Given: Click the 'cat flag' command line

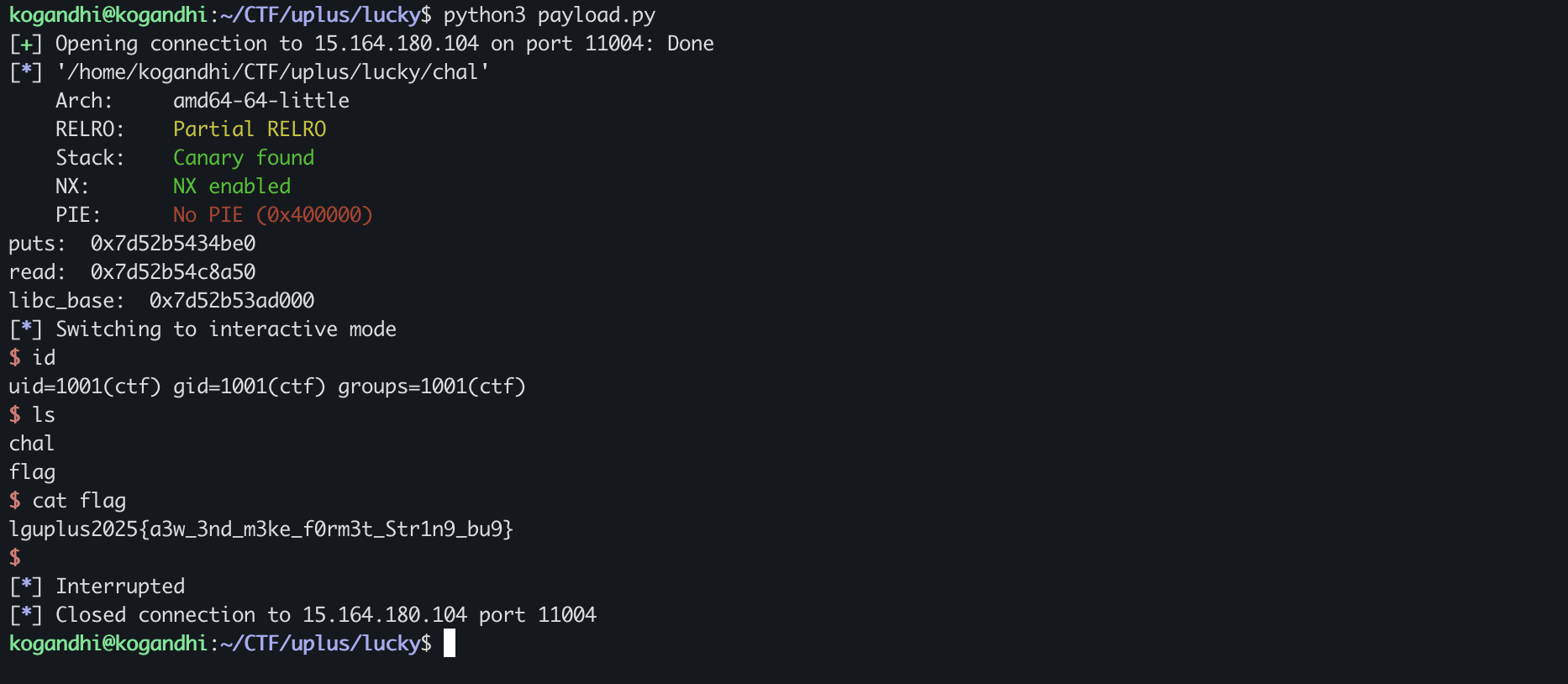Looking at the screenshot, I should click(79, 501).
